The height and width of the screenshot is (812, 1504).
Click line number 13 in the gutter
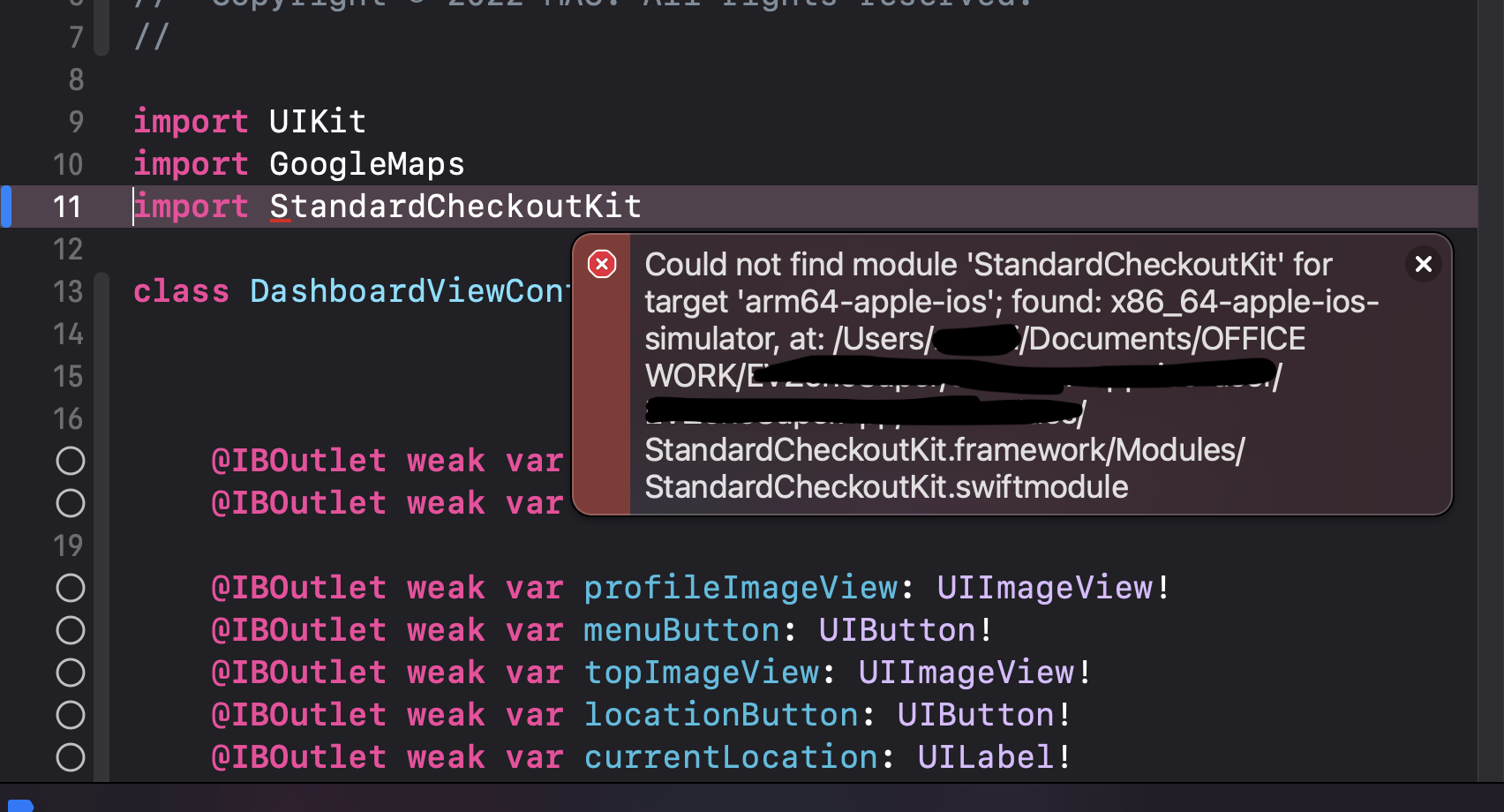(x=68, y=291)
